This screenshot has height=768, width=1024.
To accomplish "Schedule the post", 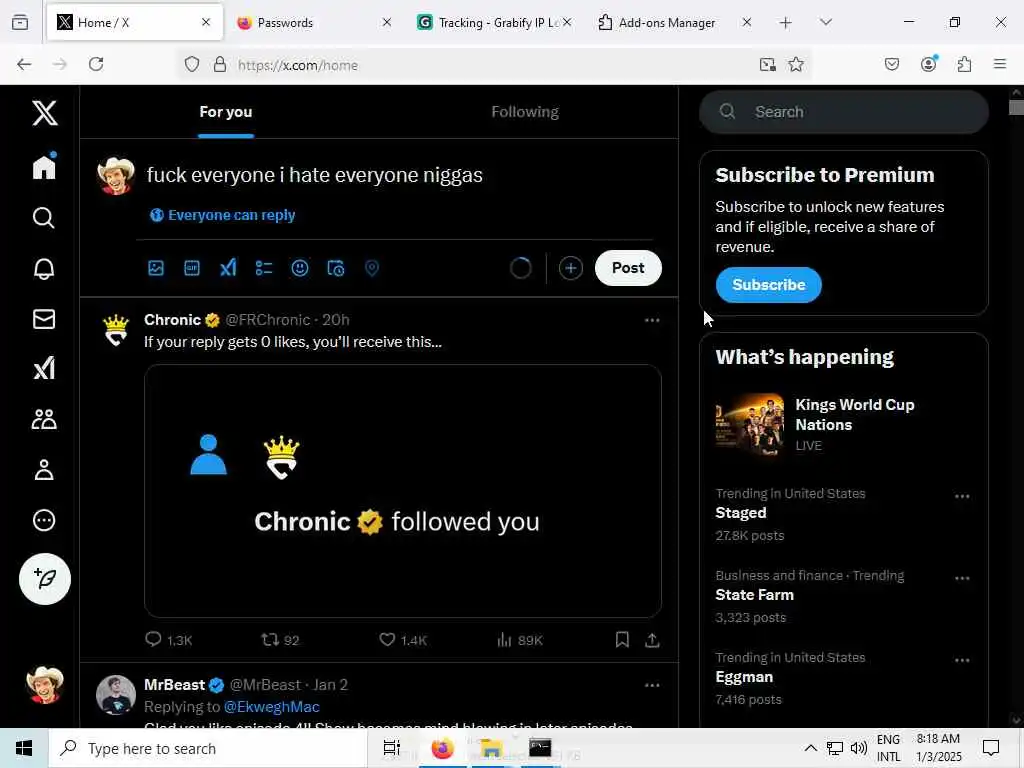I will 336,268.
